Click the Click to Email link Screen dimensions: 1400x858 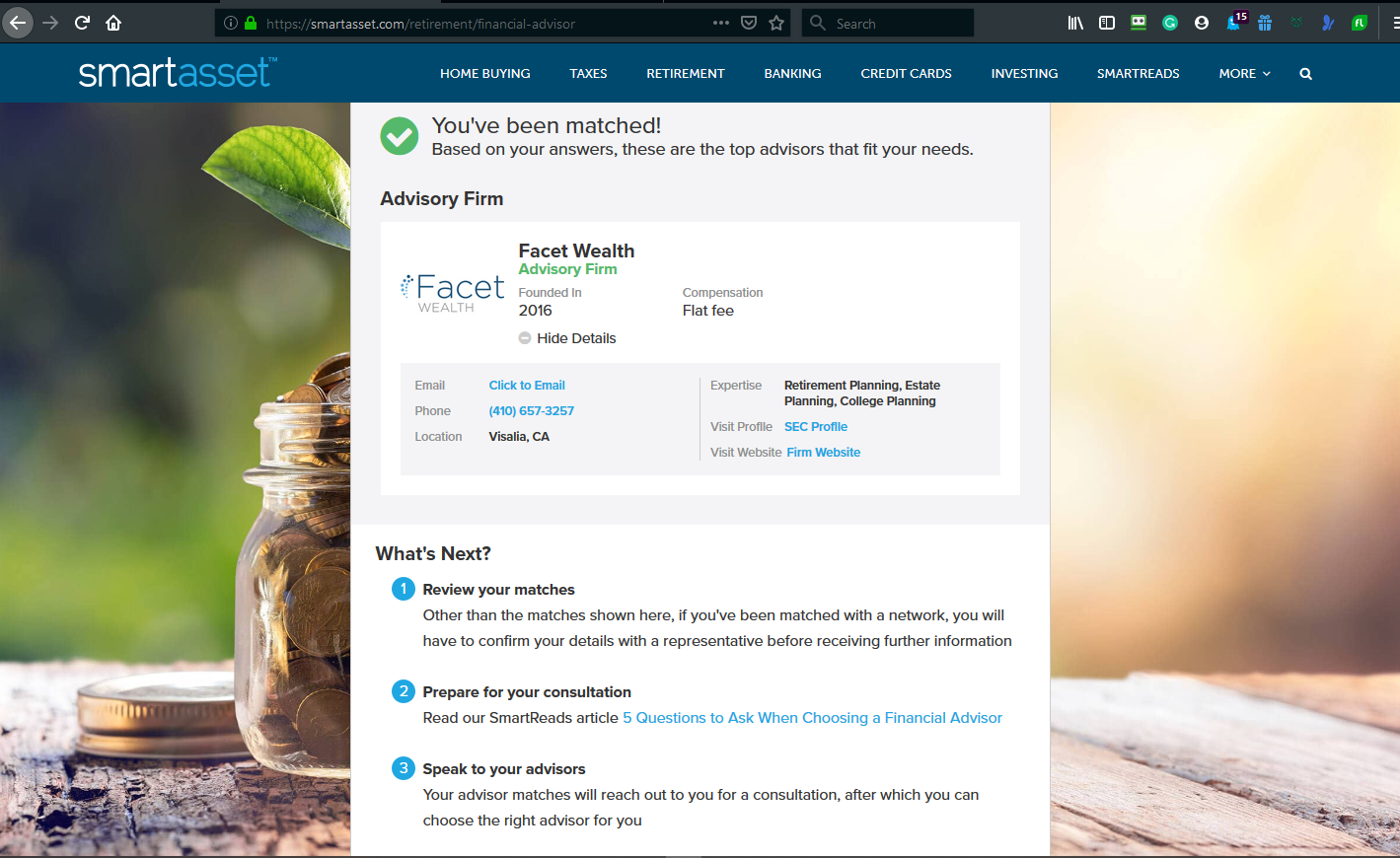pos(527,386)
